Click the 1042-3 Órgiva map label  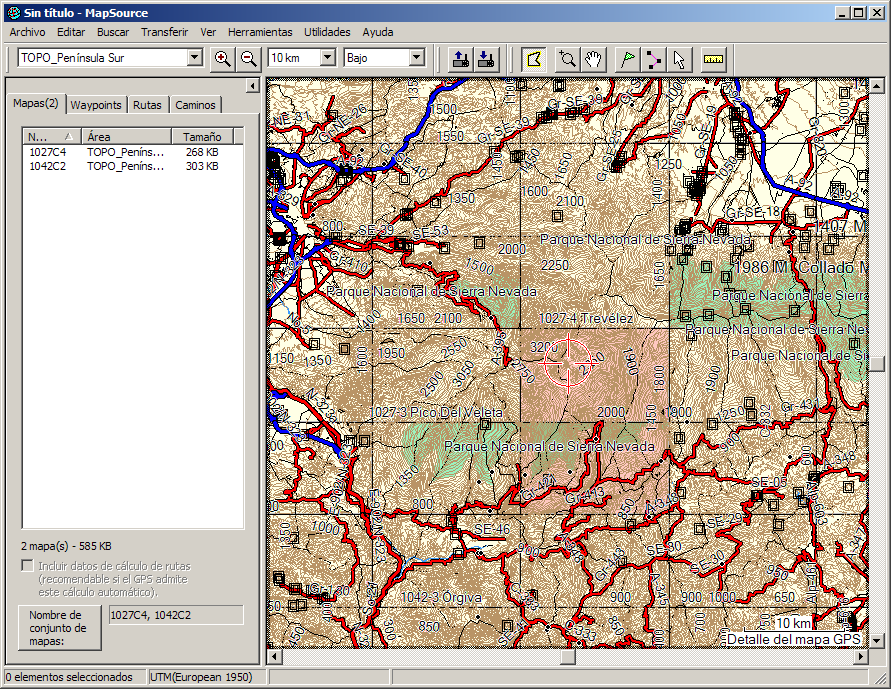pyautogui.click(x=441, y=598)
